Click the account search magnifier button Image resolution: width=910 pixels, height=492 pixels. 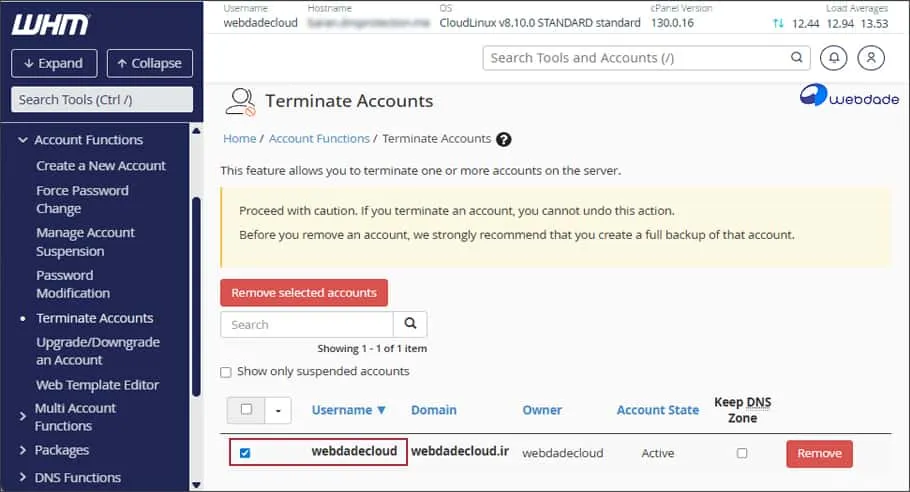click(410, 324)
